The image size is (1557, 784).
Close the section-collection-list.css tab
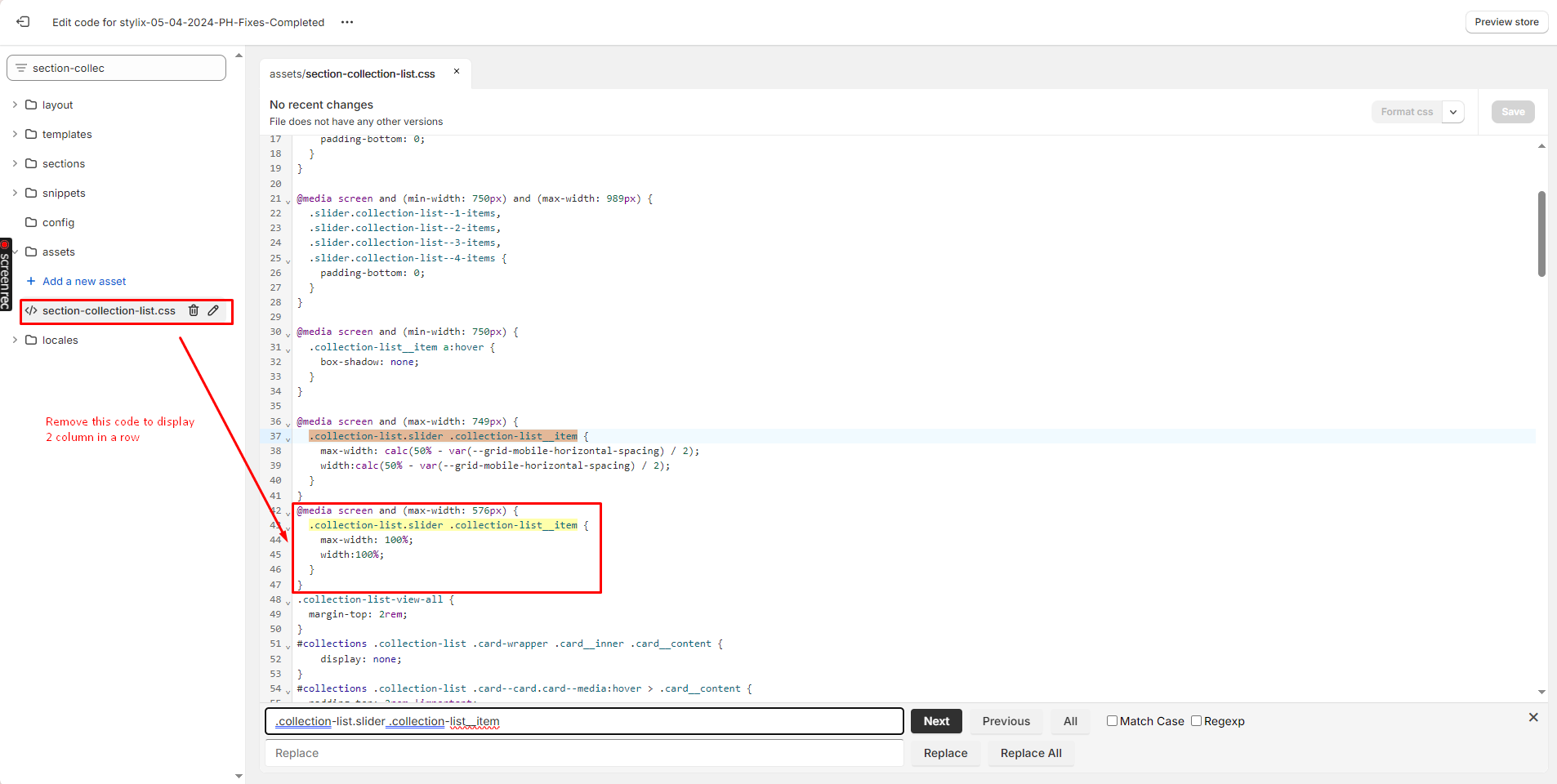coord(457,71)
